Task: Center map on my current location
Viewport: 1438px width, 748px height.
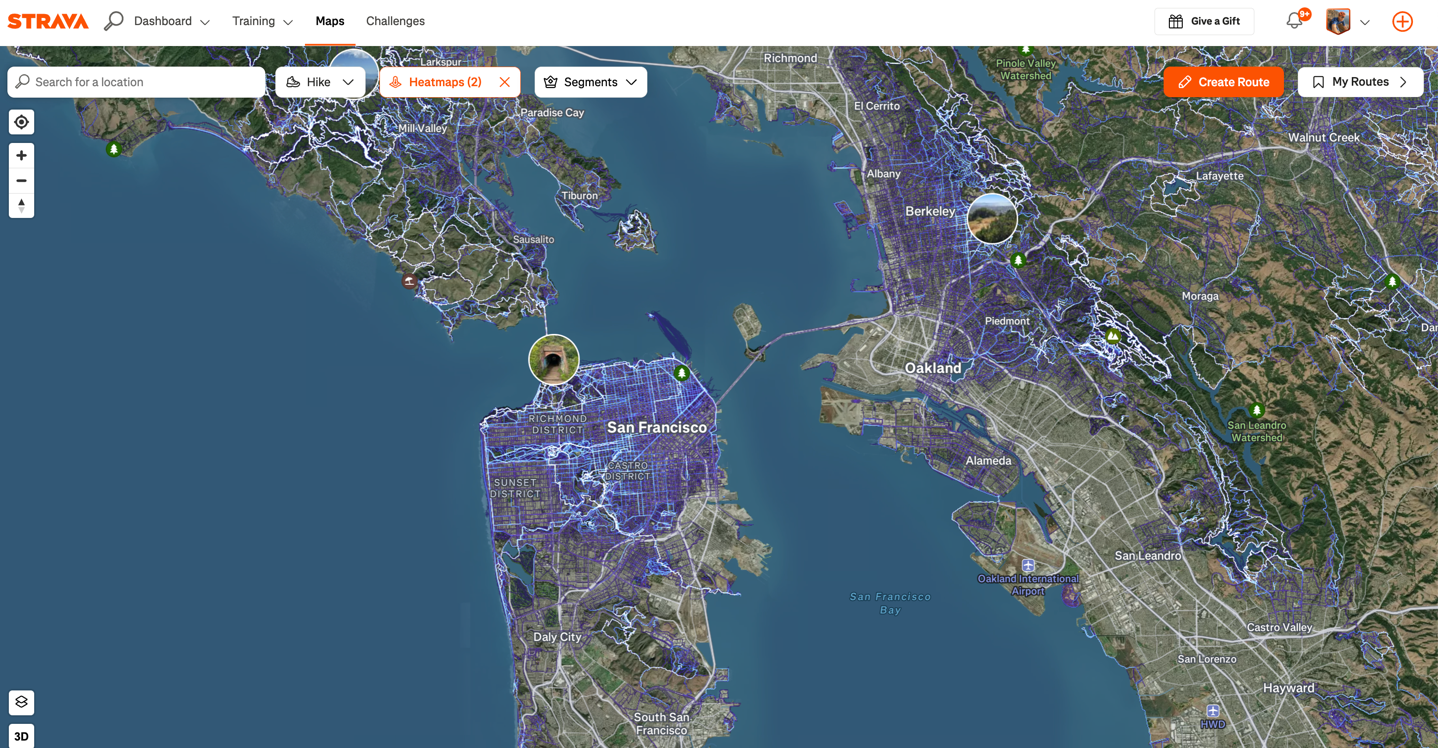Action: (x=21, y=122)
